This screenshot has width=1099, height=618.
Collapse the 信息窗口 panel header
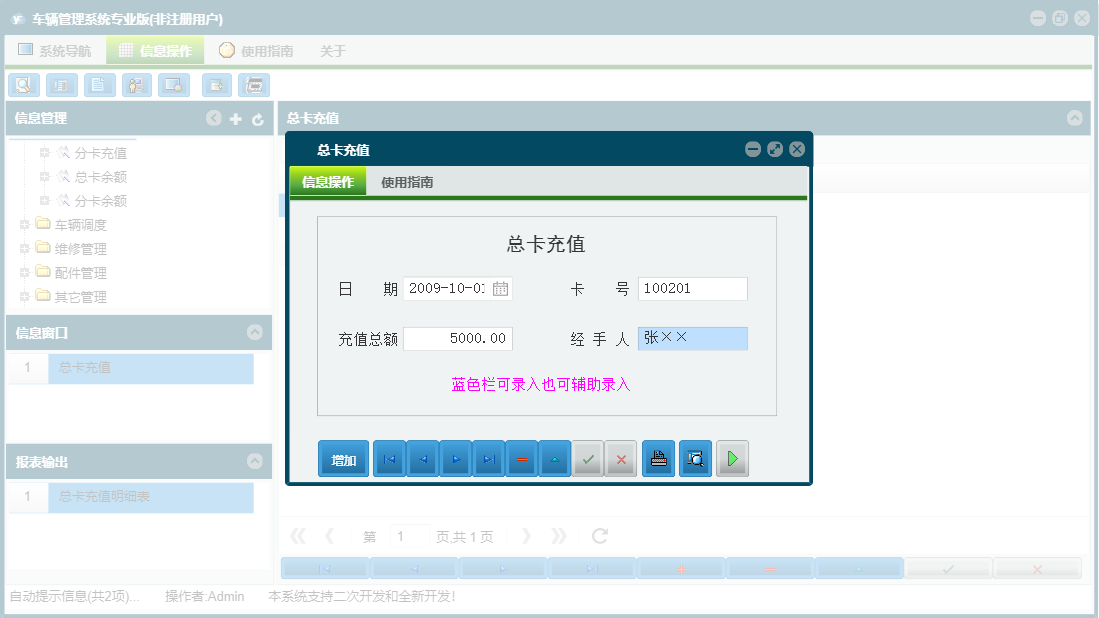pyautogui.click(x=257, y=331)
